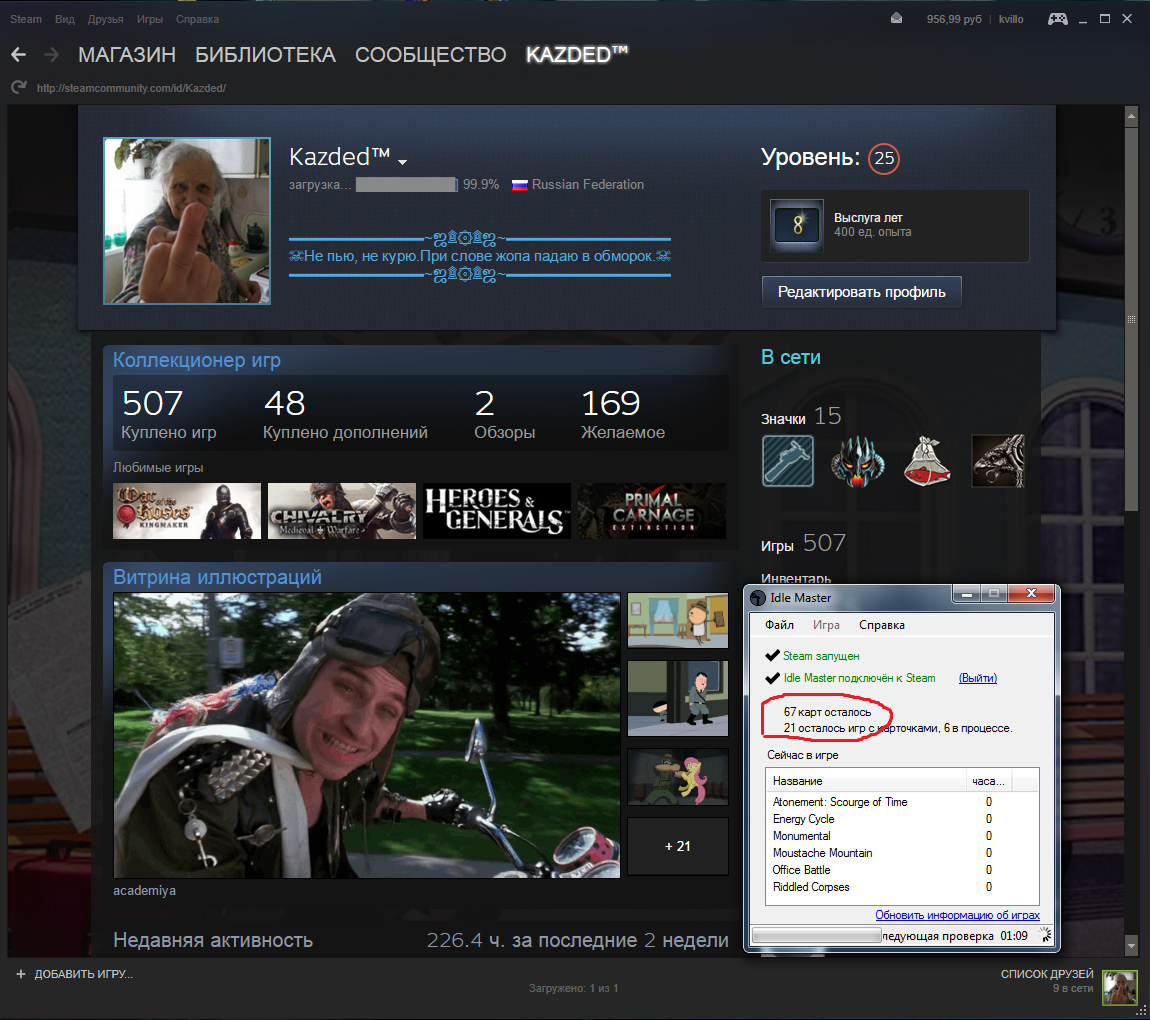
Task: Open the red fish bag badge
Action: point(927,461)
